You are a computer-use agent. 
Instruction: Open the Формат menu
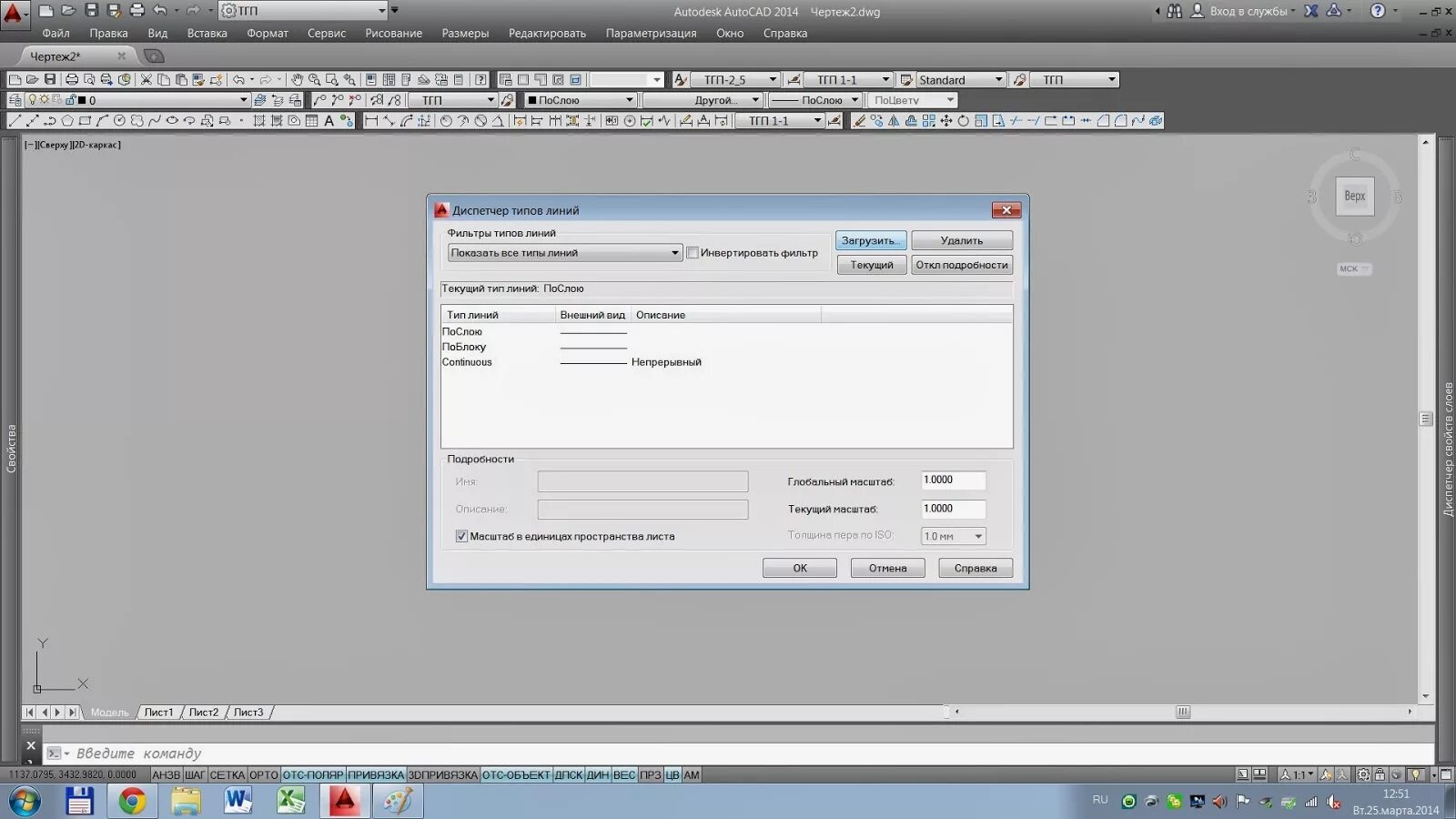tap(268, 34)
